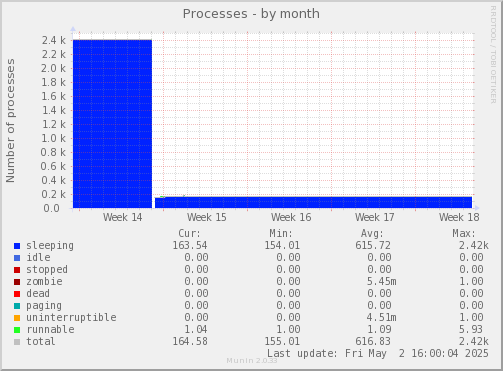This screenshot has height=371, width=503.
Task: Select the "idle" legend label
Action: click(x=38, y=257)
